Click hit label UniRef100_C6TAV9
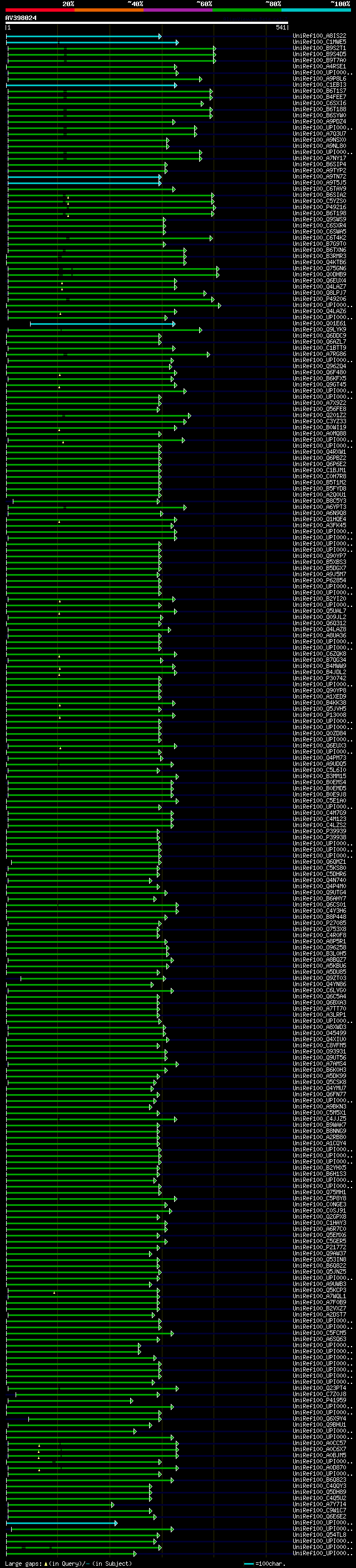The width and height of the screenshot is (356, 1568). (319, 189)
